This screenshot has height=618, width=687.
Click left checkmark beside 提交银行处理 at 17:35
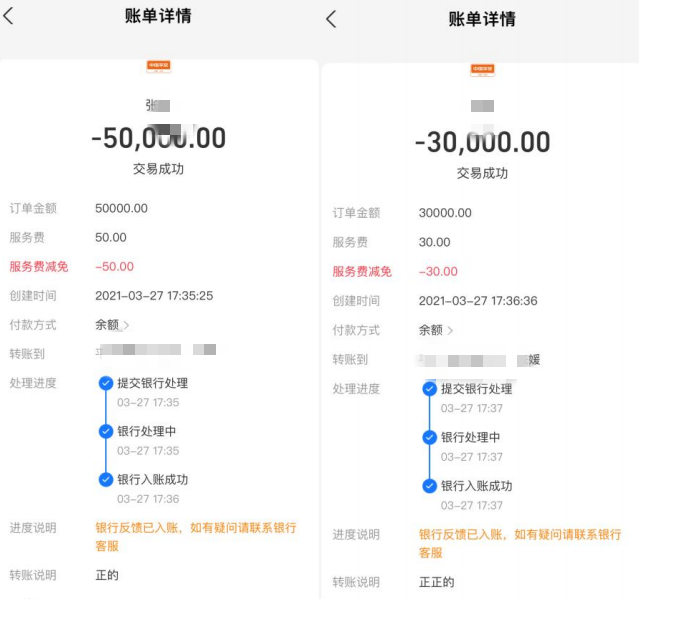(106, 383)
